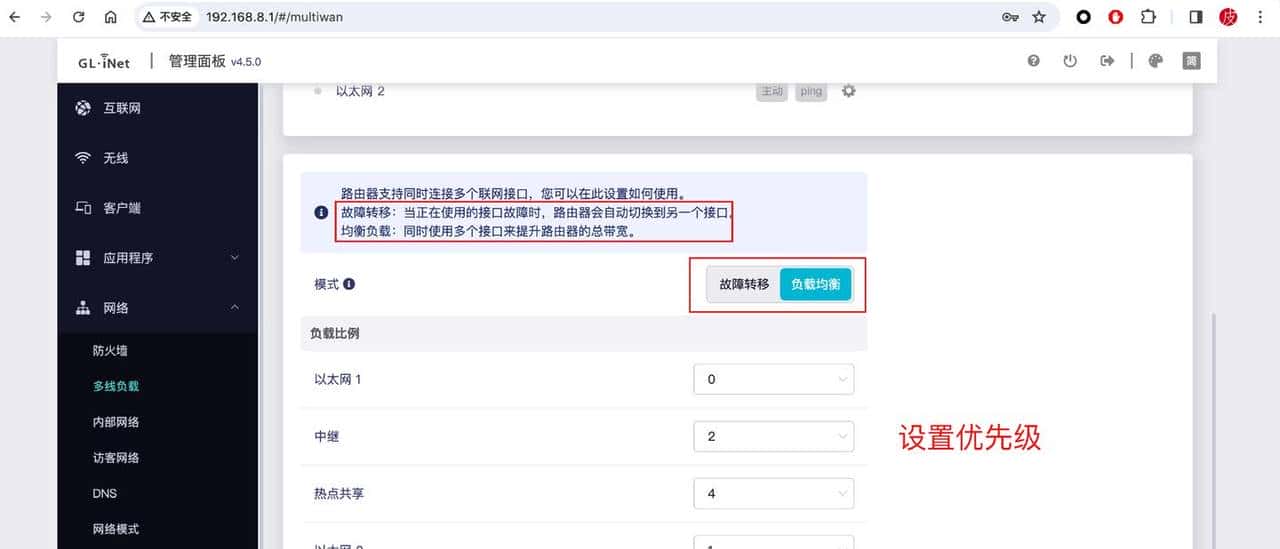Open the help icon in admin header

[x=1034, y=61]
